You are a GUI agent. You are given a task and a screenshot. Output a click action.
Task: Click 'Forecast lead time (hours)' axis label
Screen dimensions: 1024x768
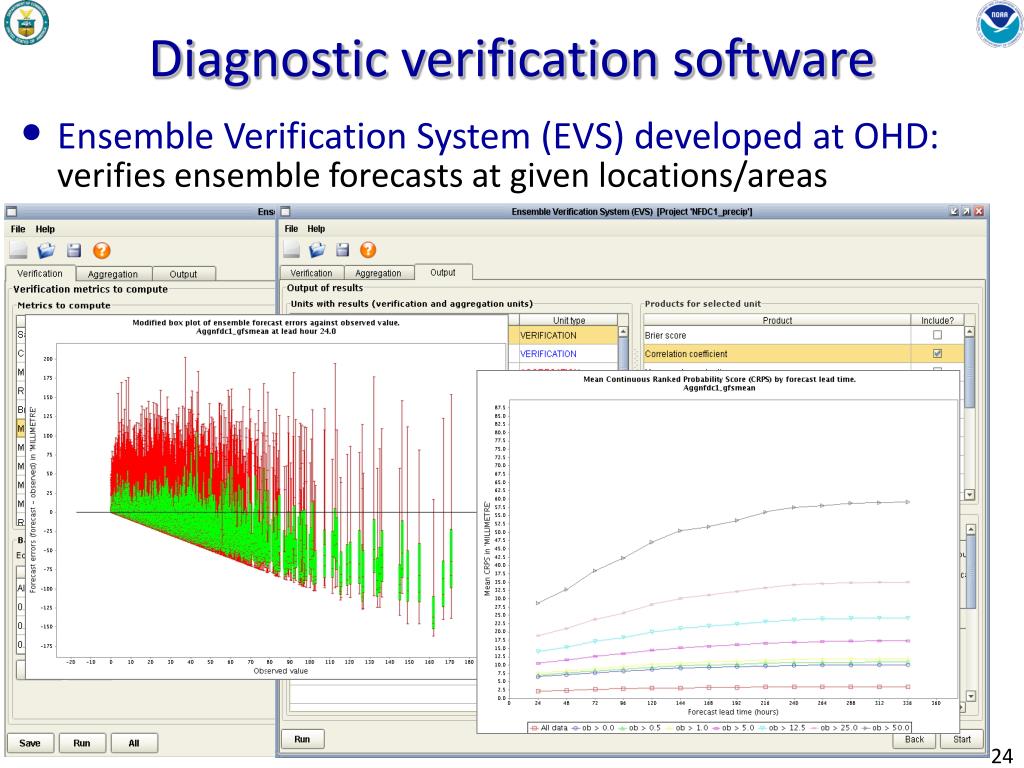click(x=733, y=712)
